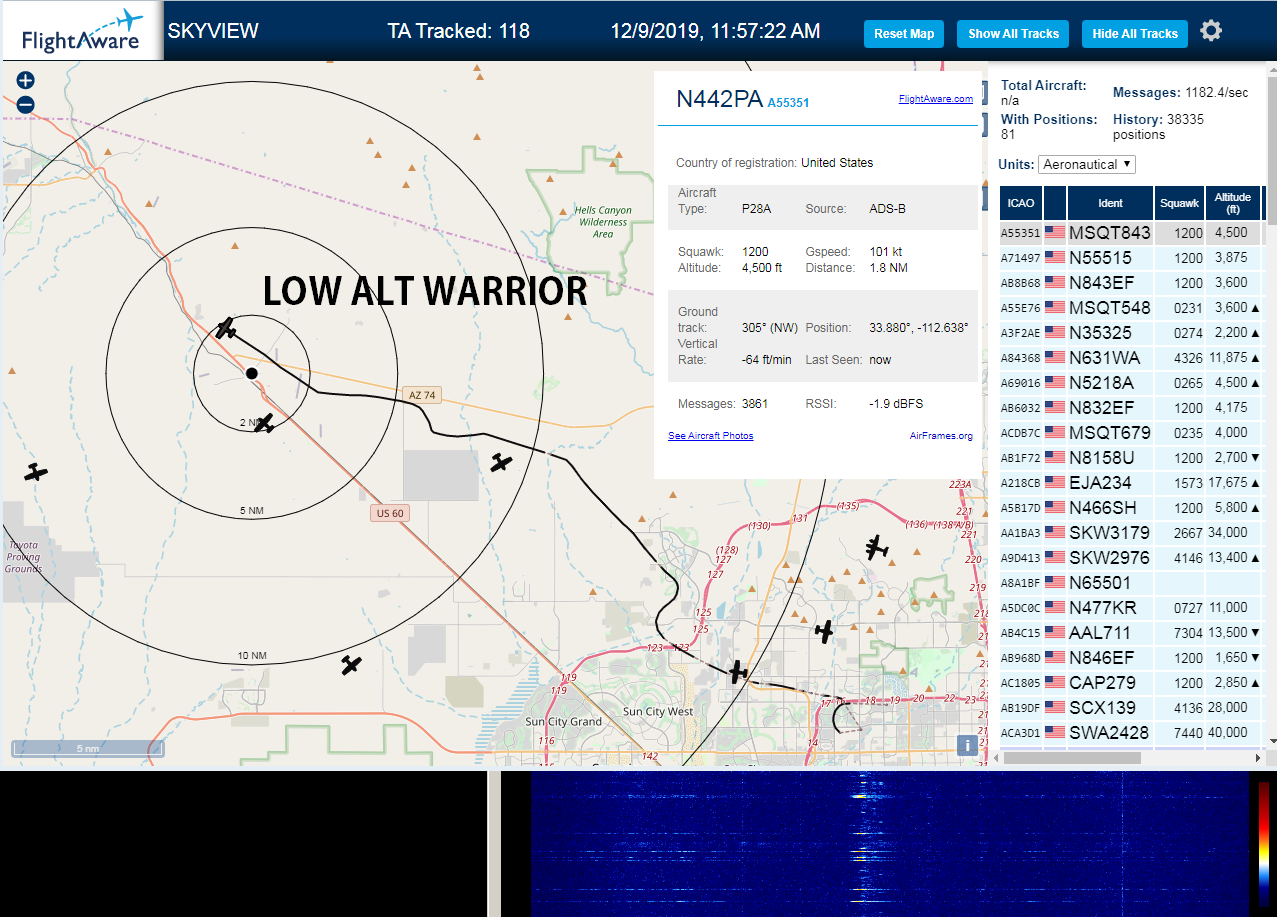This screenshot has height=917, width=1277.
Task: Click the receiver location black dot
Action: [x=252, y=373]
